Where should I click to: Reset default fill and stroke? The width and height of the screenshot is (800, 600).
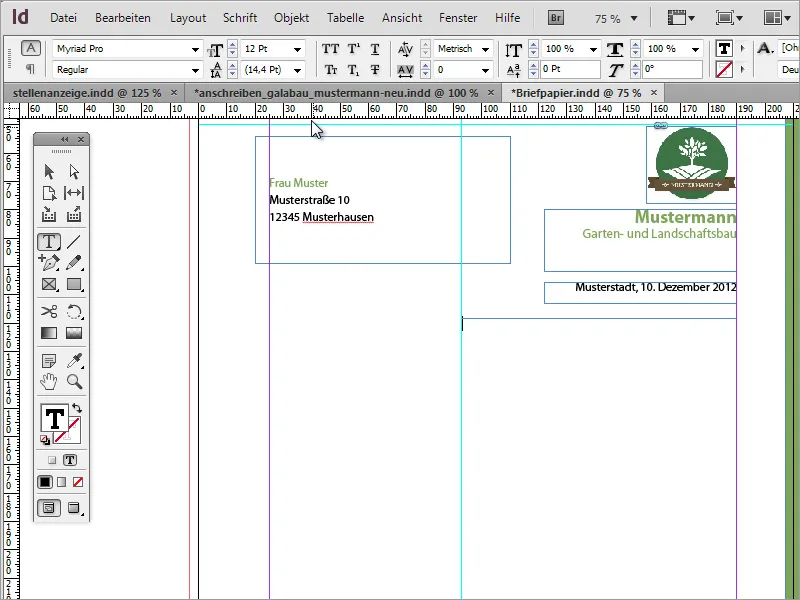point(45,440)
